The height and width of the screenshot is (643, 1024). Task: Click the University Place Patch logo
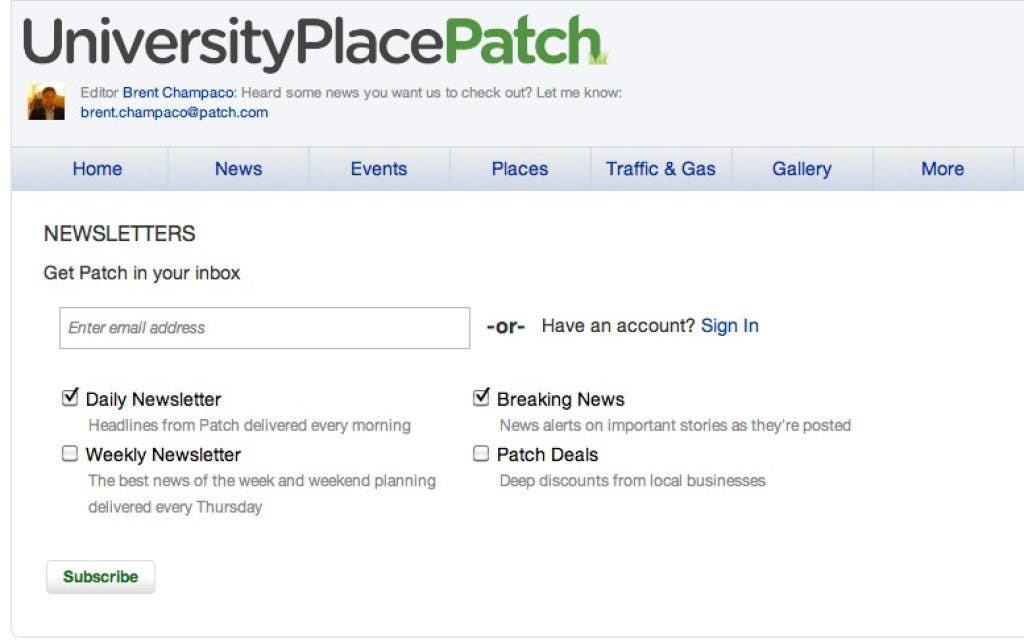(x=314, y=43)
